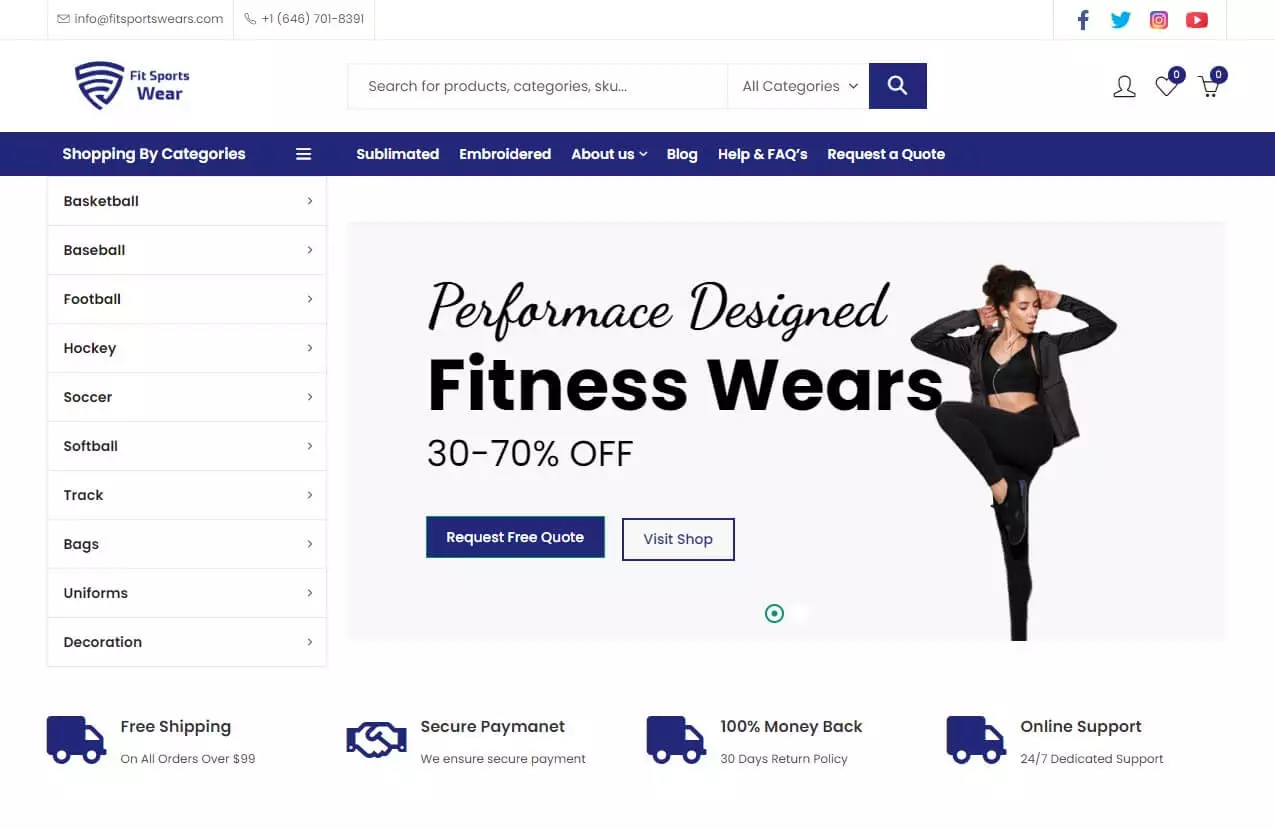Expand the About us menu
The height and width of the screenshot is (828, 1275).
point(609,154)
